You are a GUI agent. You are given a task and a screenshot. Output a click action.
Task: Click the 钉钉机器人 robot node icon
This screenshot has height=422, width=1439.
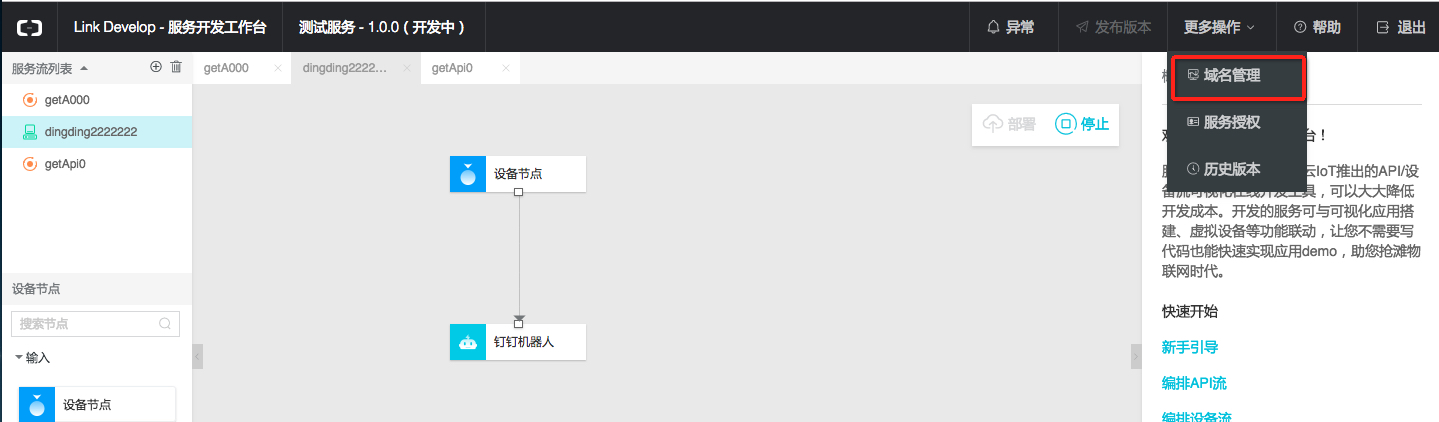coord(468,342)
